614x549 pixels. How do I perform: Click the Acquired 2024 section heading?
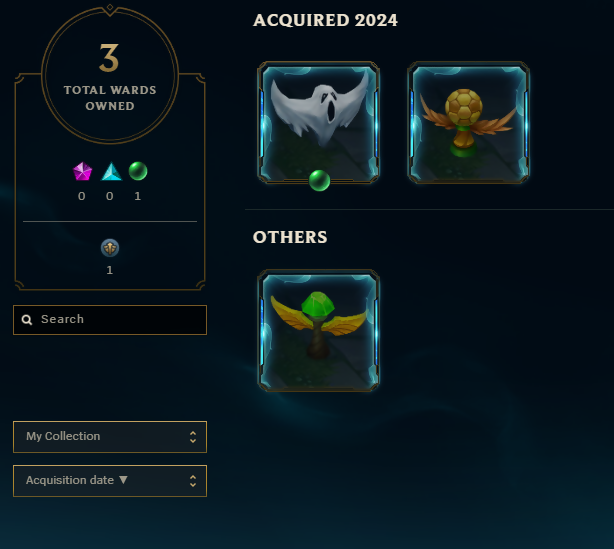[325, 20]
